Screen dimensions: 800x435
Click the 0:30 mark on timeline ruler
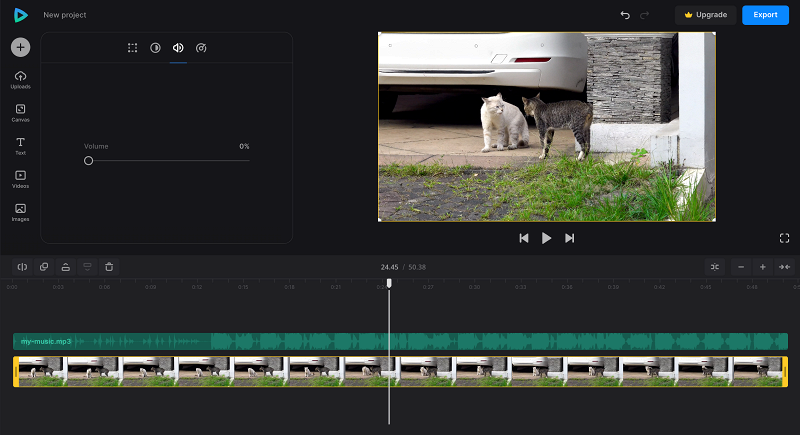pyautogui.click(x=474, y=287)
